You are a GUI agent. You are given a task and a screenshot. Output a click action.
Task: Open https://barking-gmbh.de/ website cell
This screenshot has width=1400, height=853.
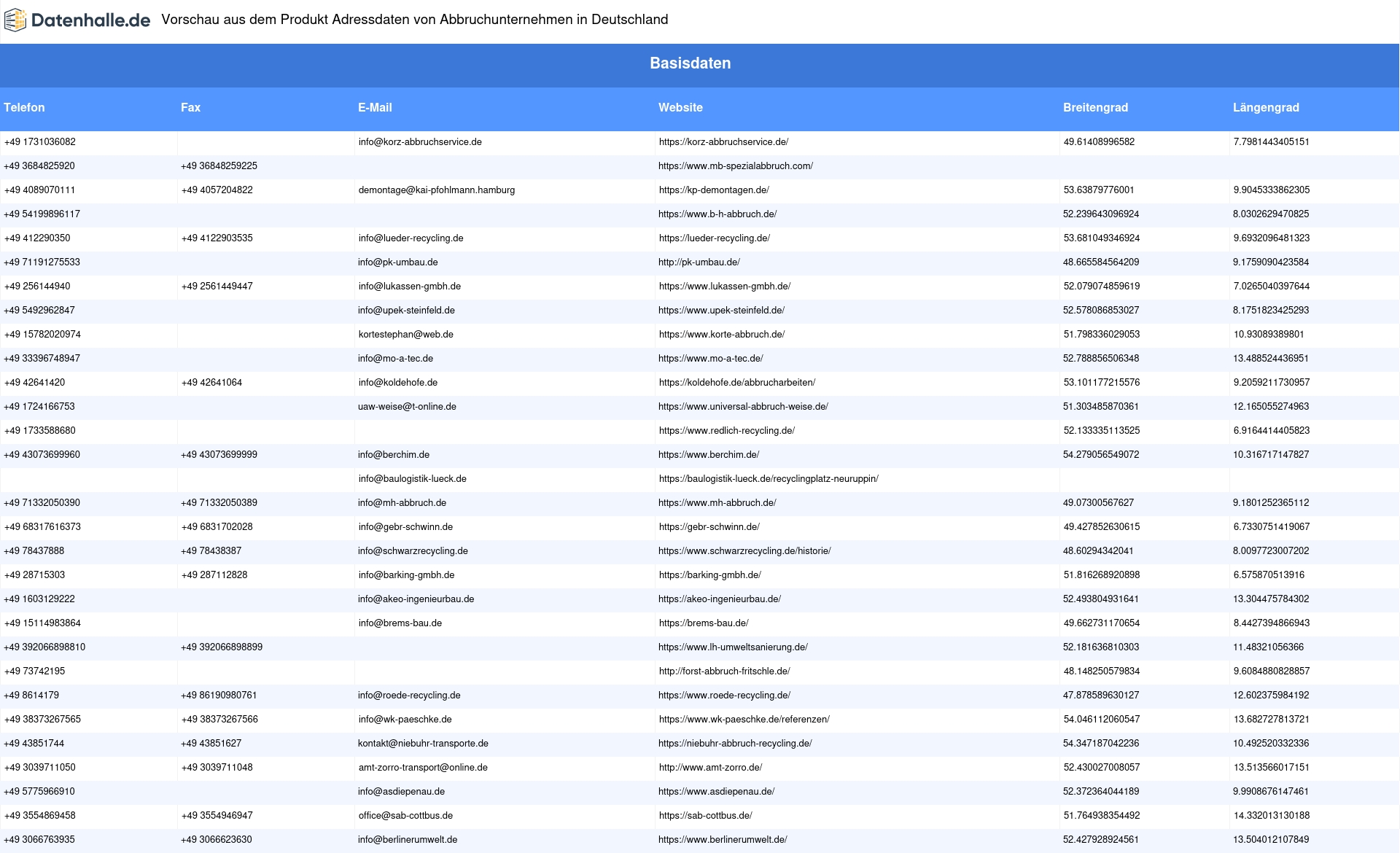pos(710,575)
